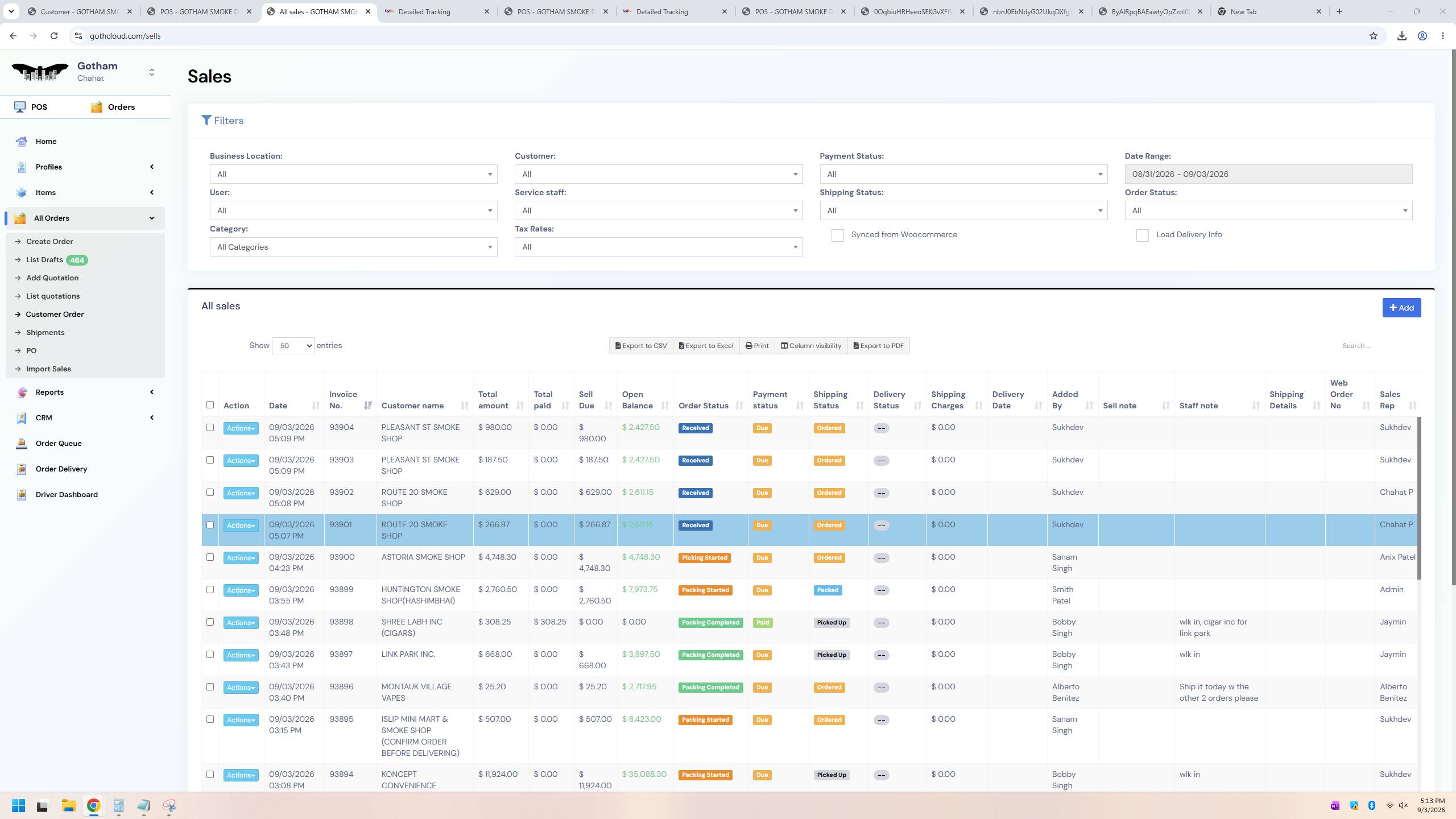Click Export to Excel button

coord(706,346)
